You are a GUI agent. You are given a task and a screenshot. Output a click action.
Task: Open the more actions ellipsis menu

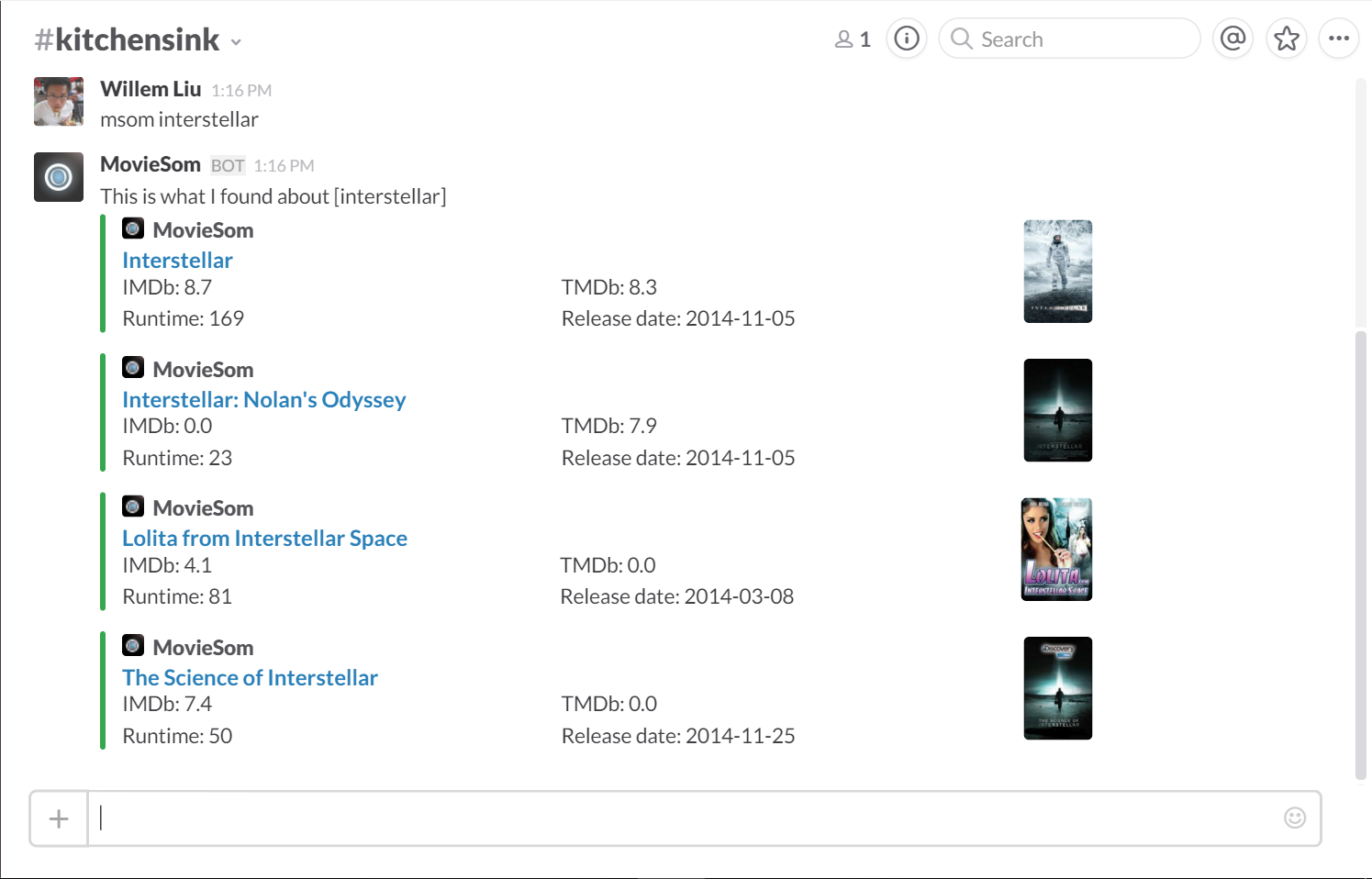1338,39
